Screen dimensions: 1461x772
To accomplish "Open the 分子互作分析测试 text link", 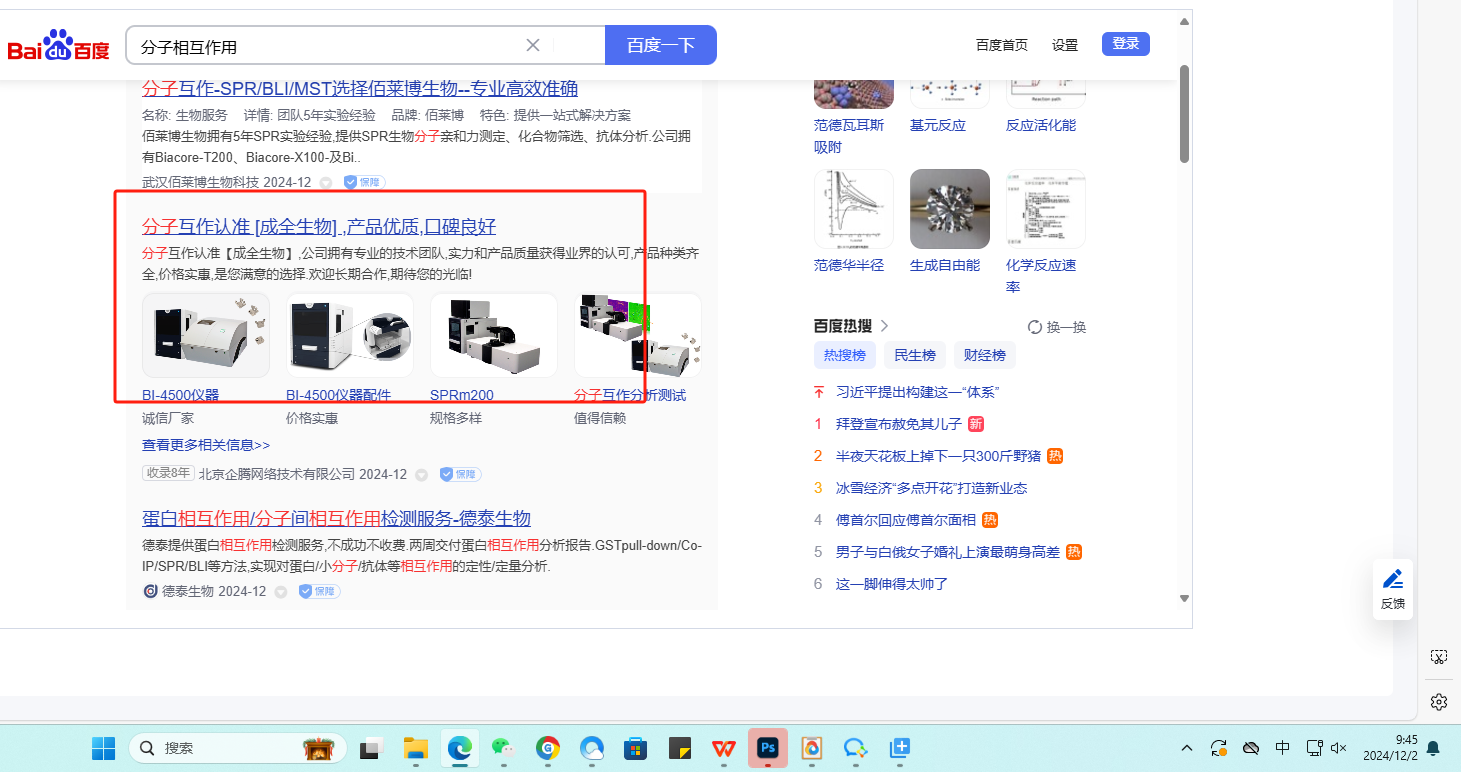I will (x=630, y=395).
